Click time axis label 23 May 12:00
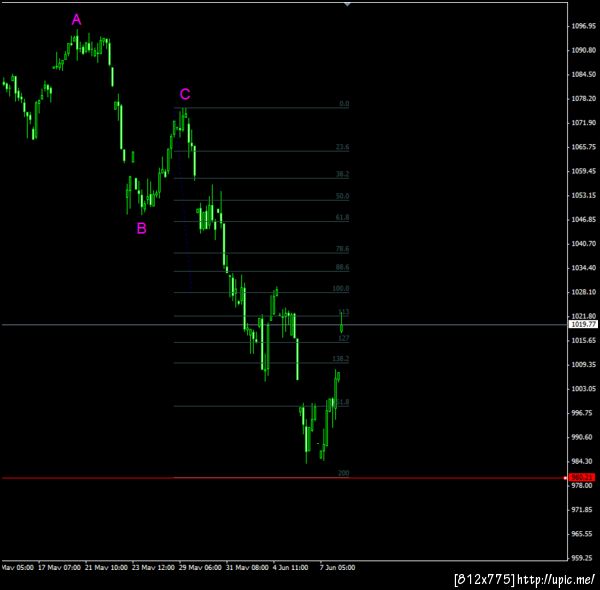This screenshot has width=600, height=590. [x=153, y=567]
